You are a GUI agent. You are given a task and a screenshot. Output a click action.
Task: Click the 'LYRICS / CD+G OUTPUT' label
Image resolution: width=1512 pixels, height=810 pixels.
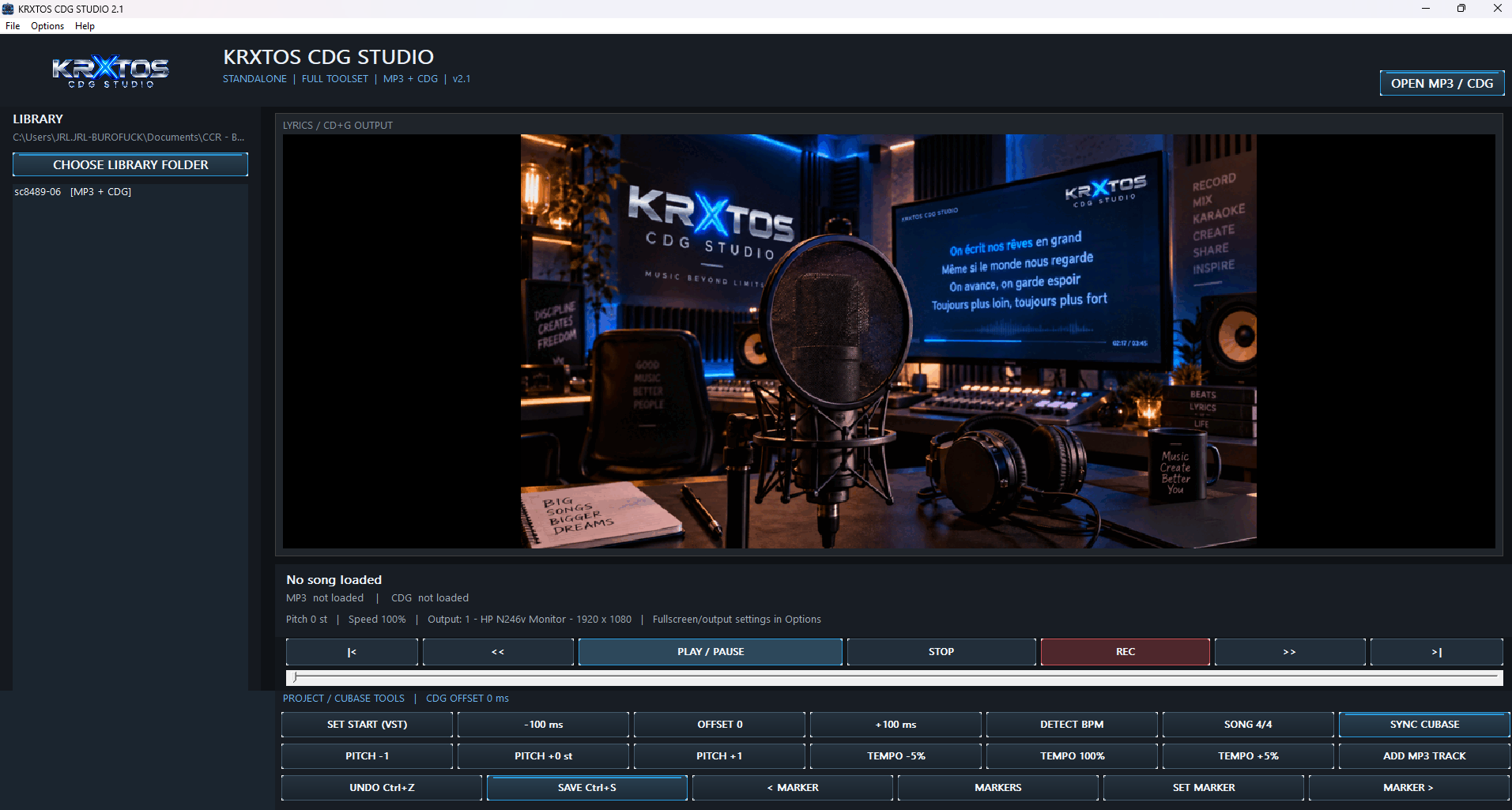tap(337, 126)
